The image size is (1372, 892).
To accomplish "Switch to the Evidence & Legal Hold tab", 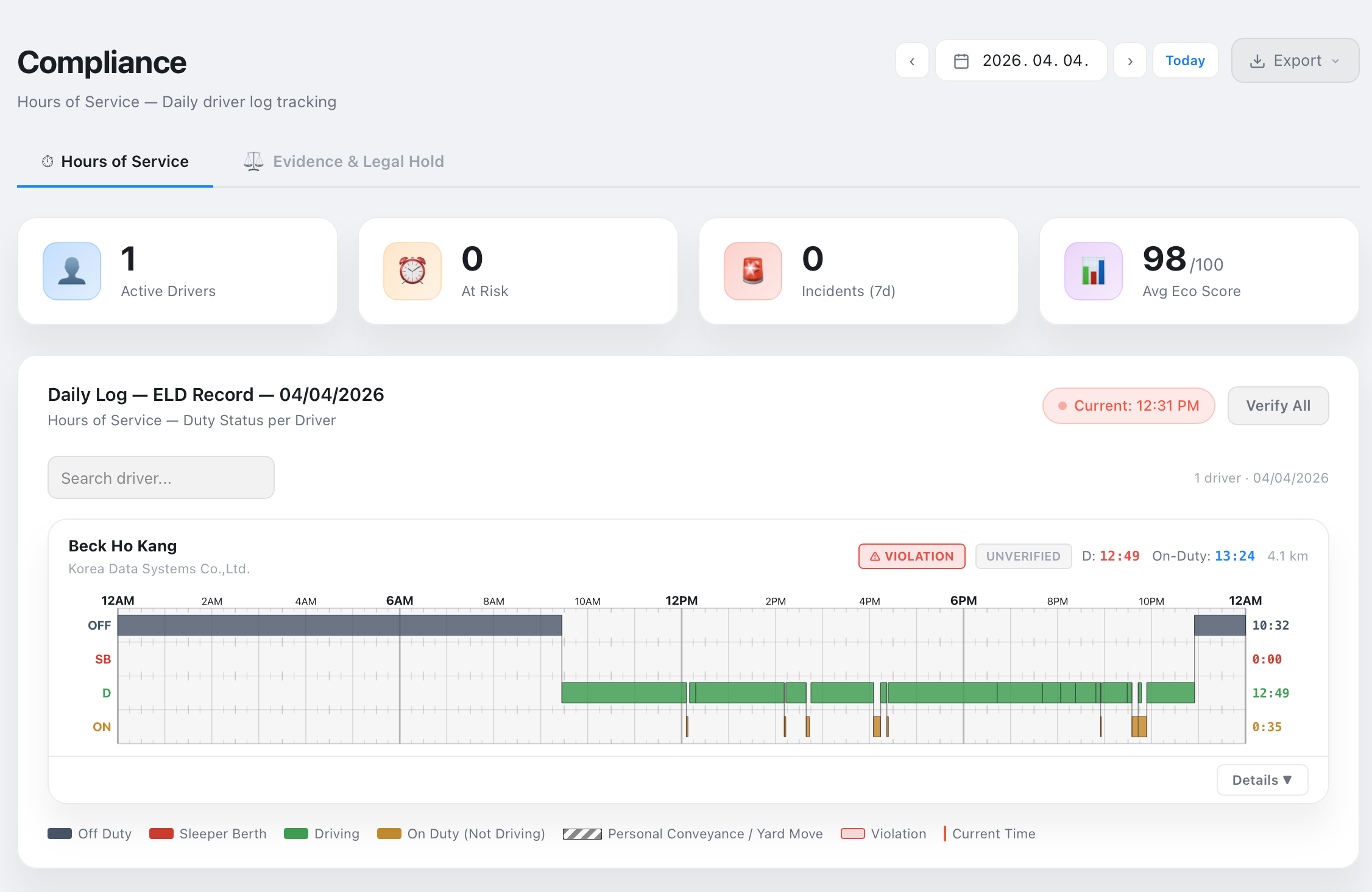I will coord(358,161).
